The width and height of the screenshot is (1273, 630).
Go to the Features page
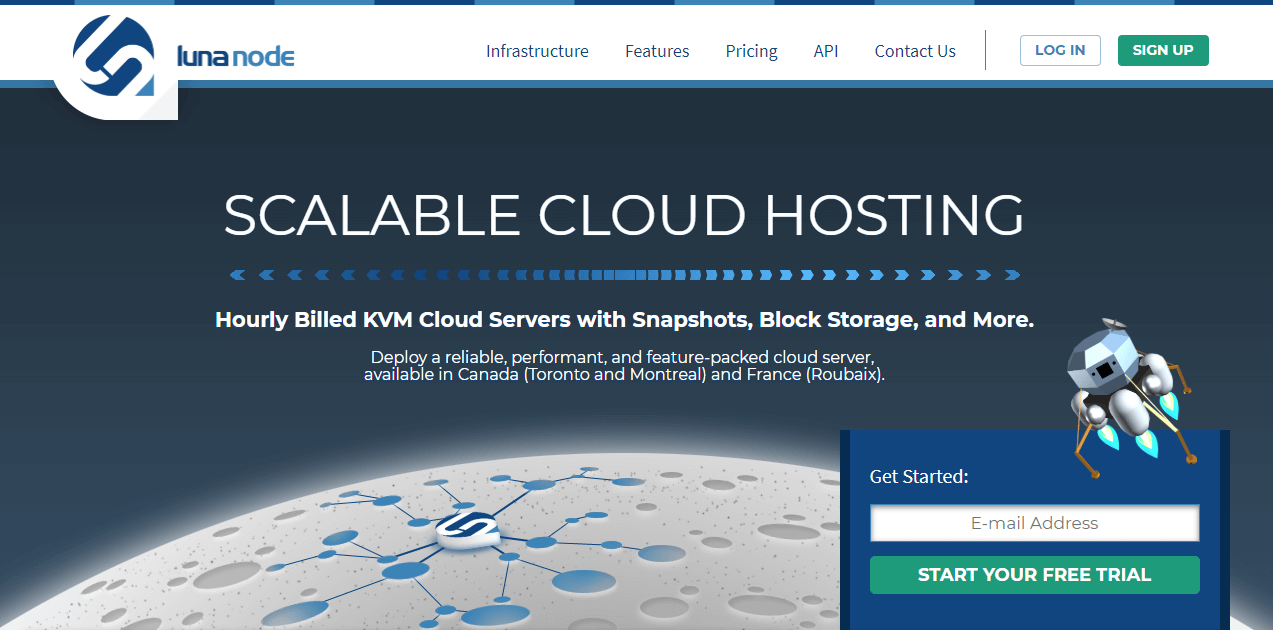(x=657, y=51)
